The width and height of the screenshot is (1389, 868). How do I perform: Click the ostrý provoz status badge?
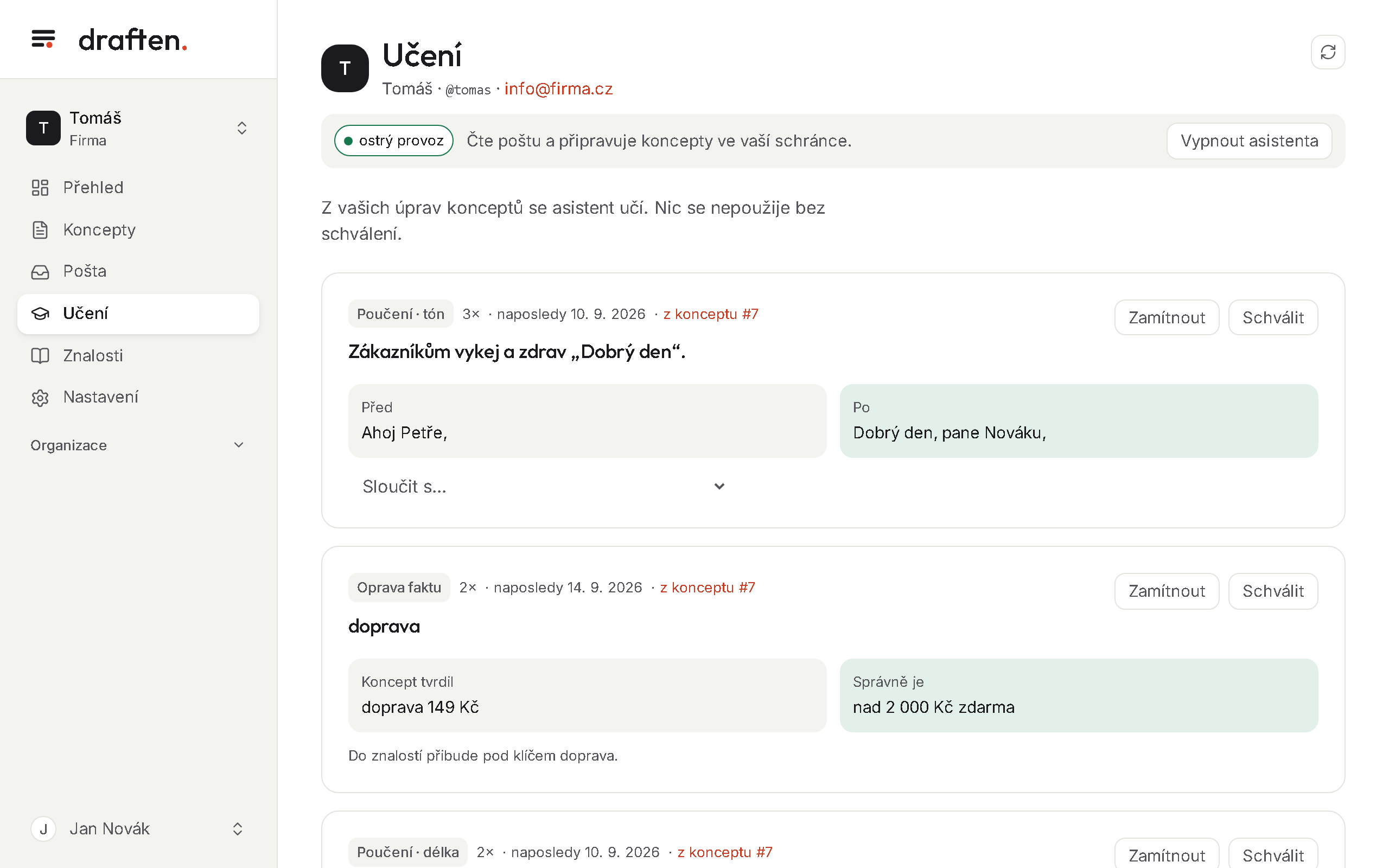point(394,141)
